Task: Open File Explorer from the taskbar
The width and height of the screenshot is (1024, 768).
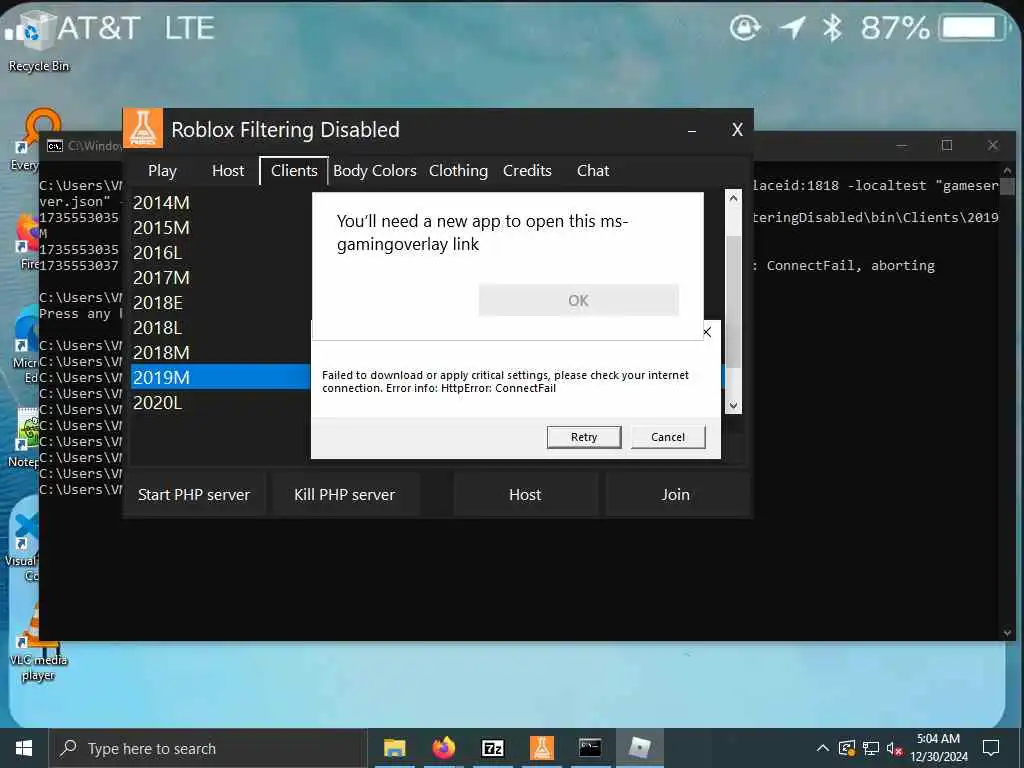Action: tap(394, 748)
